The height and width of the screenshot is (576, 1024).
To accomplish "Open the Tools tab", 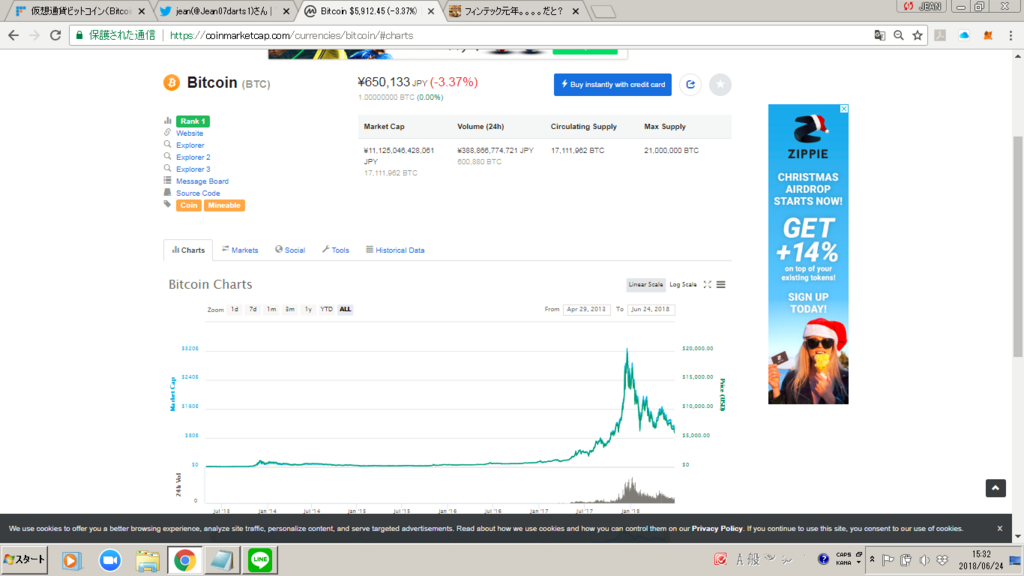I will pos(336,250).
